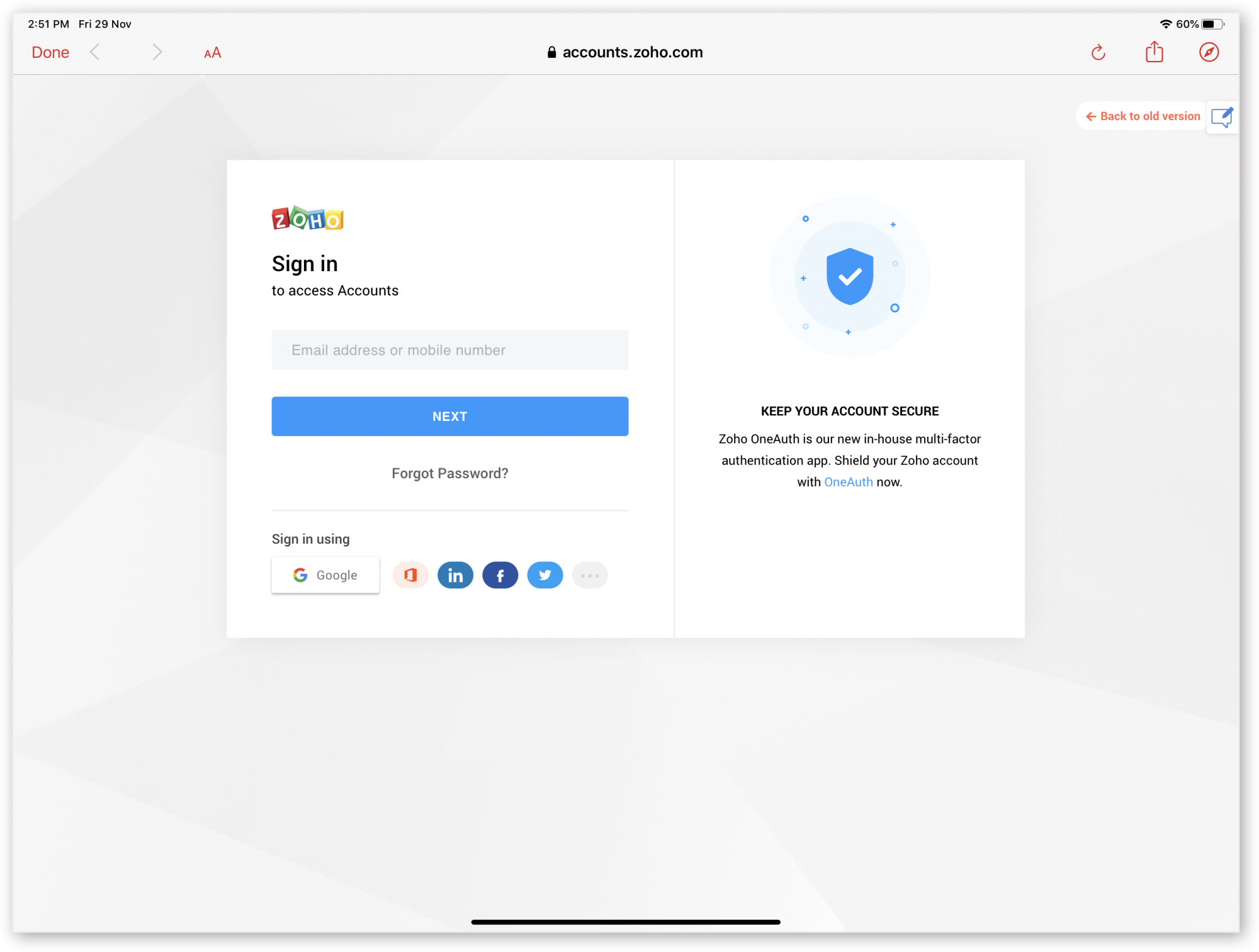Click the Back to old version link
The width and height of the screenshot is (1259, 952).
coord(1141,116)
